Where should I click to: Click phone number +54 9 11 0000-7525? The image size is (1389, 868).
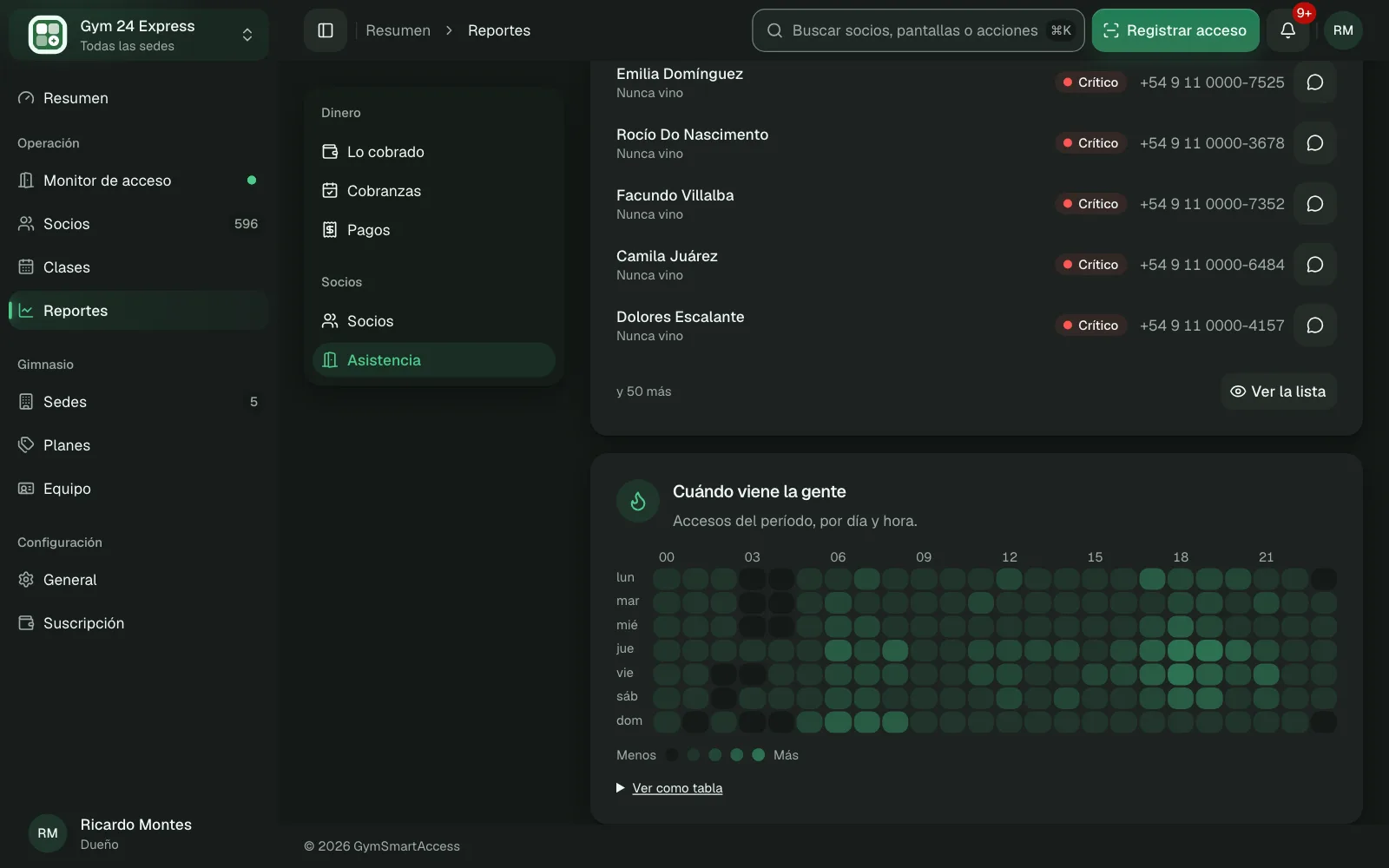click(x=1212, y=82)
